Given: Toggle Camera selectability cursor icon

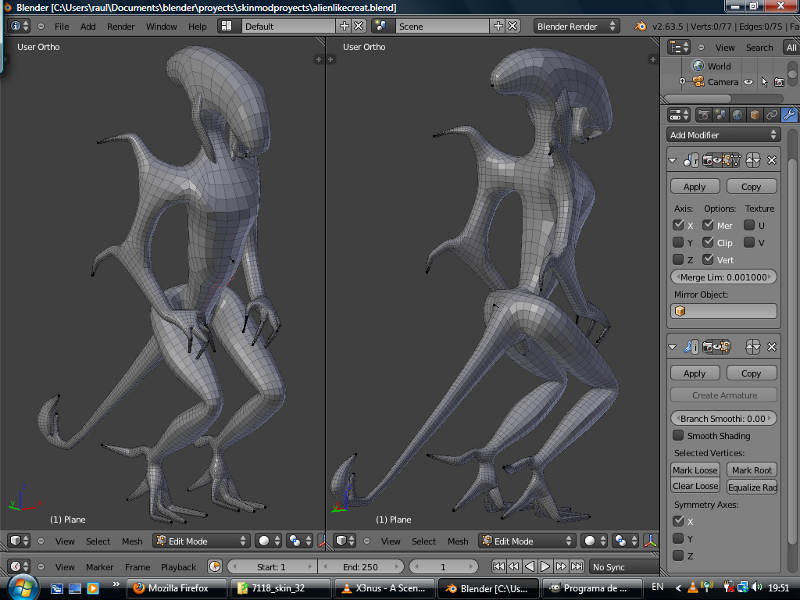Looking at the screenshot, I should 764,82.
